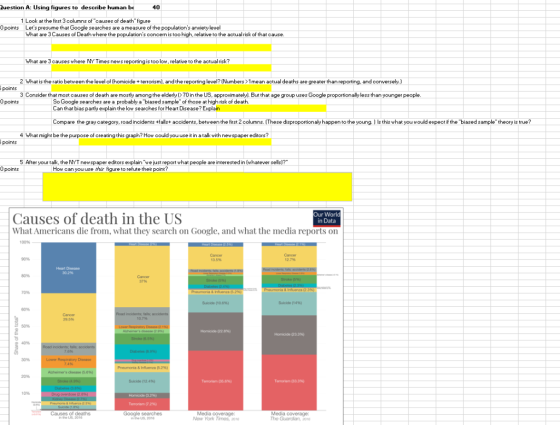Select the 'Media coverage: New York Times' axis label

tap(216, 416)
